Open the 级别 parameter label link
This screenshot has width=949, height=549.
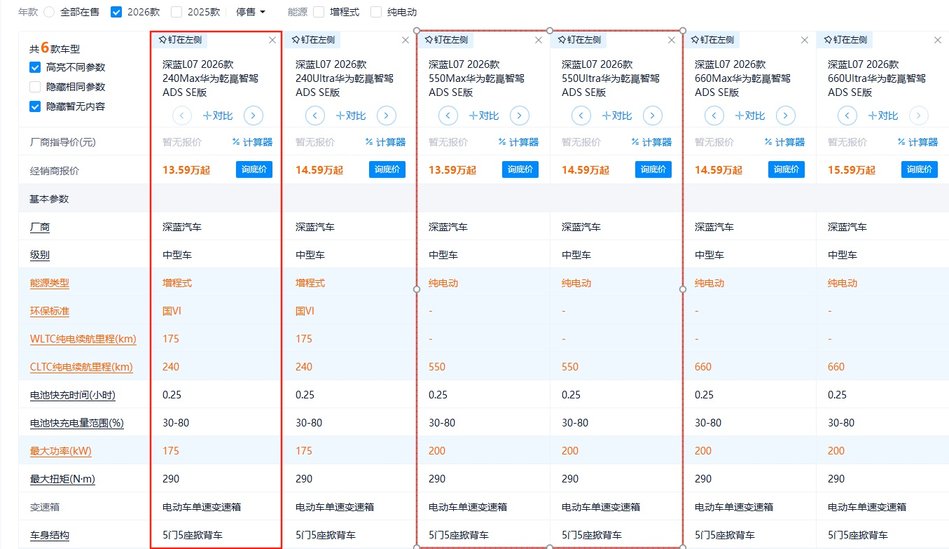[x=40, y=255]
